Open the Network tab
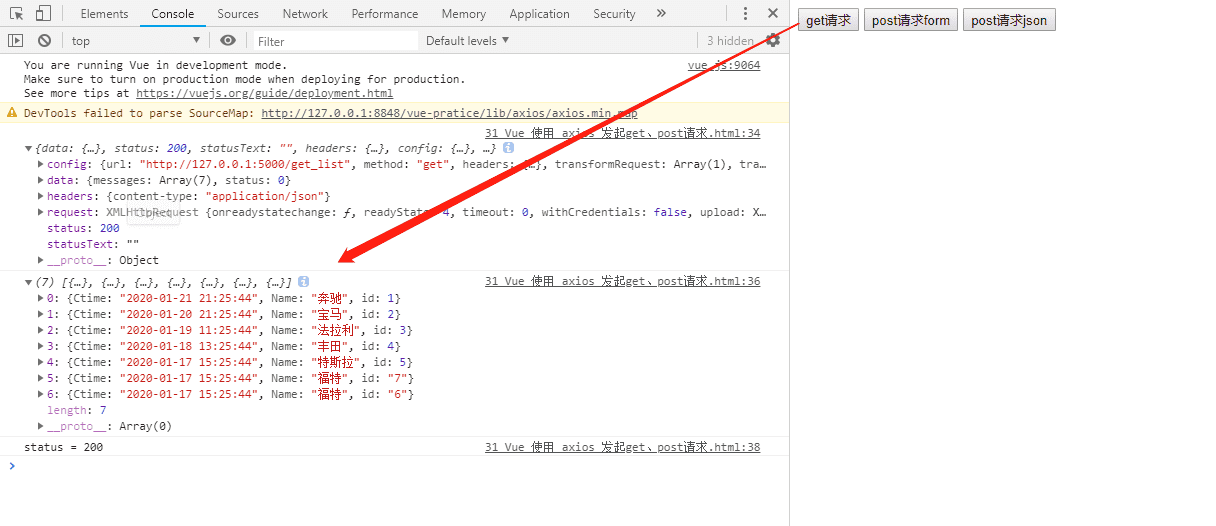Image resolution: width=1216 pixels, height=526 pixels. click(x=305, y=14)
